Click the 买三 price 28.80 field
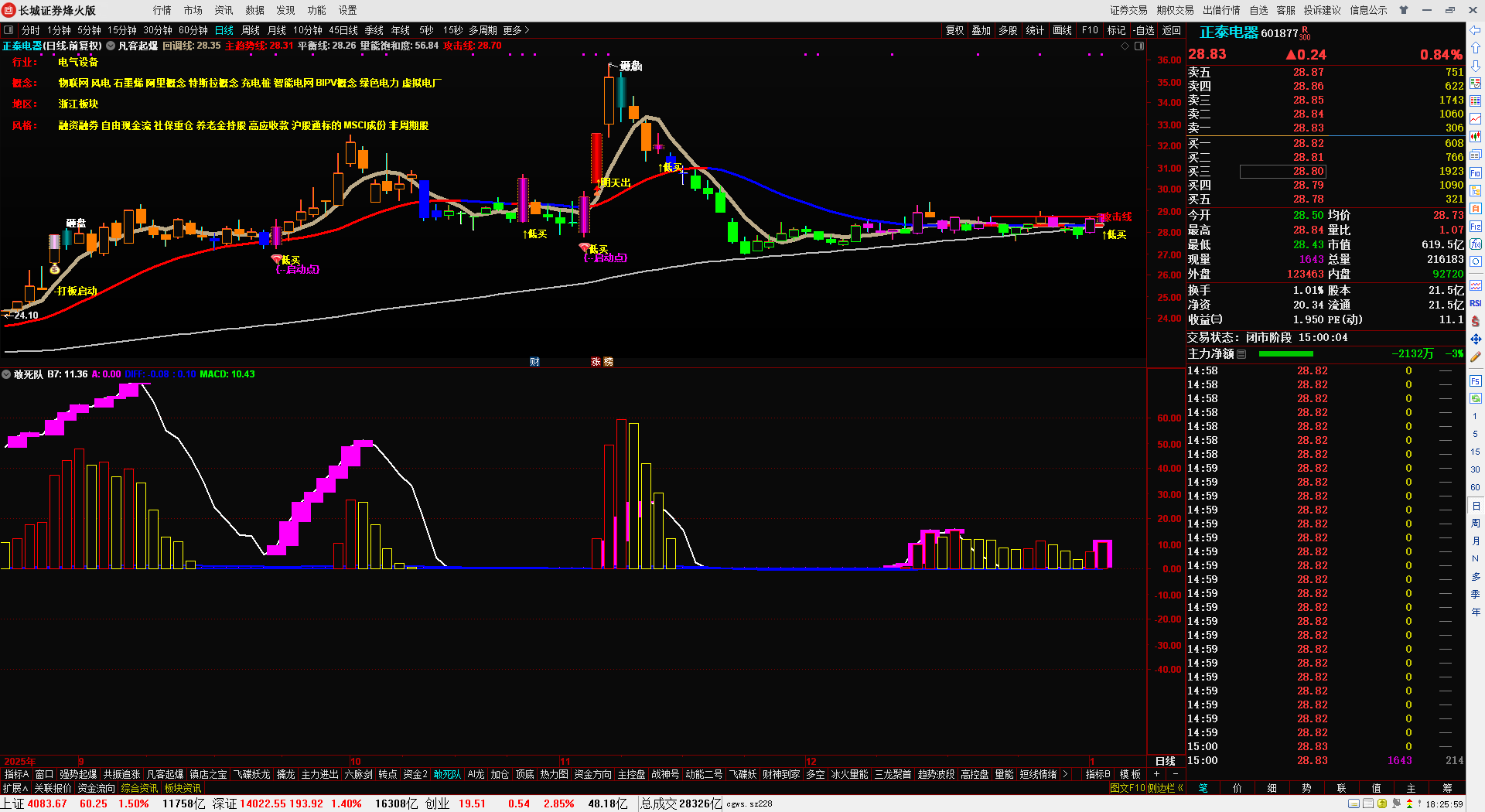Screen dimensions: 1485x812 tap(1283, 171)
